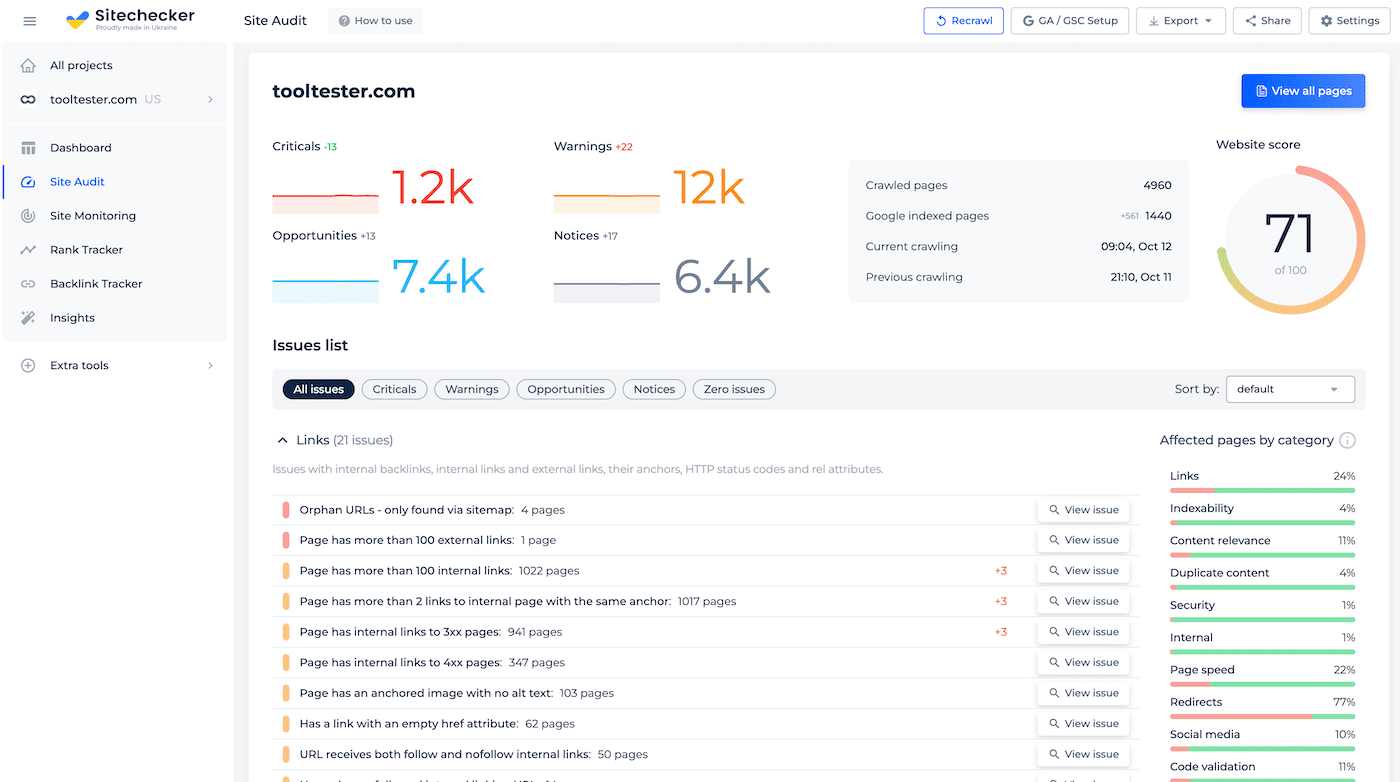Open Settings

pos(1350,21)
